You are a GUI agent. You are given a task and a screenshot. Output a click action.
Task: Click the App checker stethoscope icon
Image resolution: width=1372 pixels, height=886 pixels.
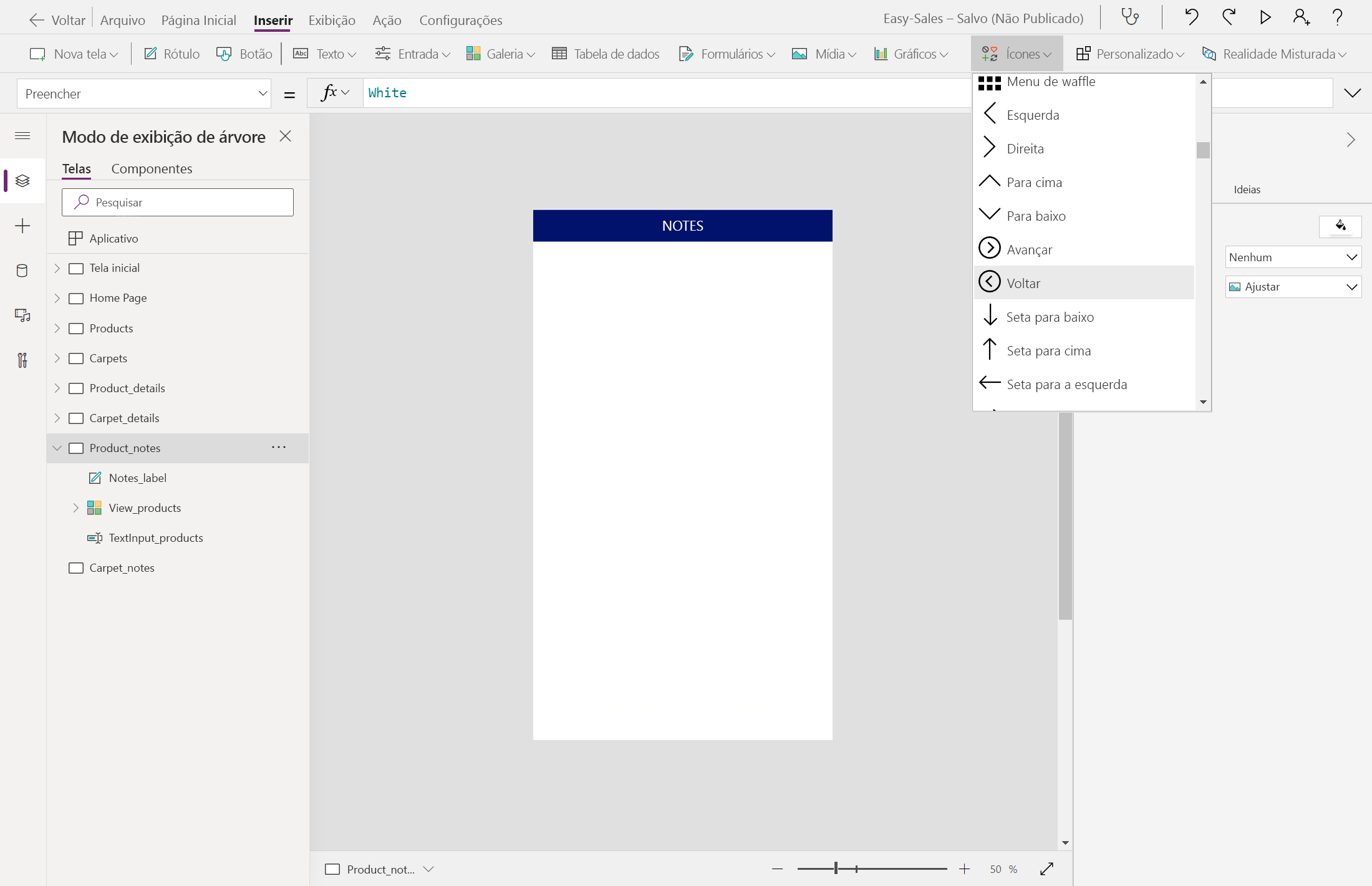1130,17
